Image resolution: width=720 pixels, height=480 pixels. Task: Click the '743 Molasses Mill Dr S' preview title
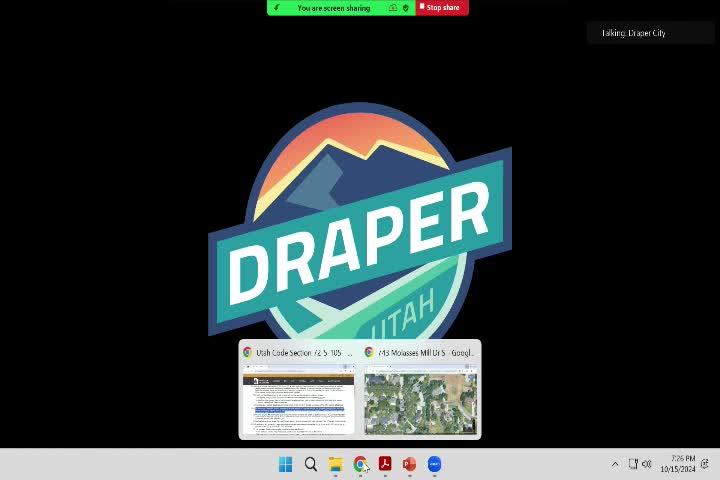pyautogui.click(x=425, y=353)
